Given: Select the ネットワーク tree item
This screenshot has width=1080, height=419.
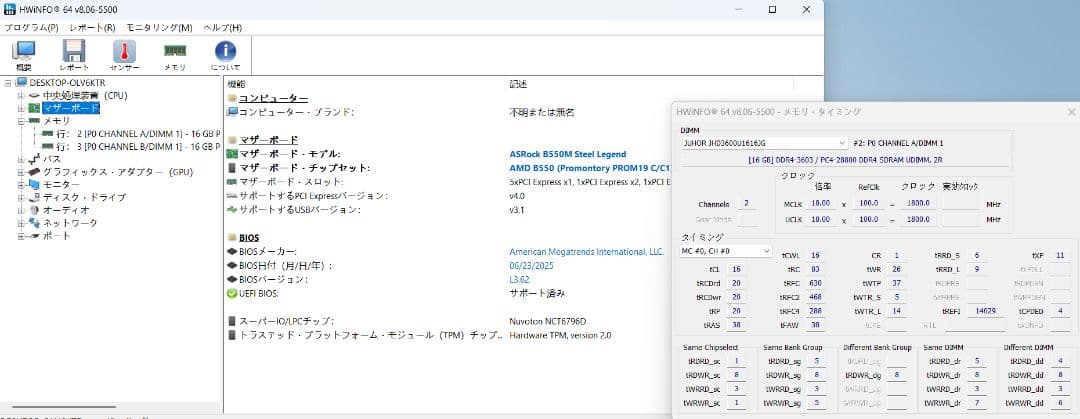Looking at the screenshot, I should pyautogui.click(x=70, y=223).
